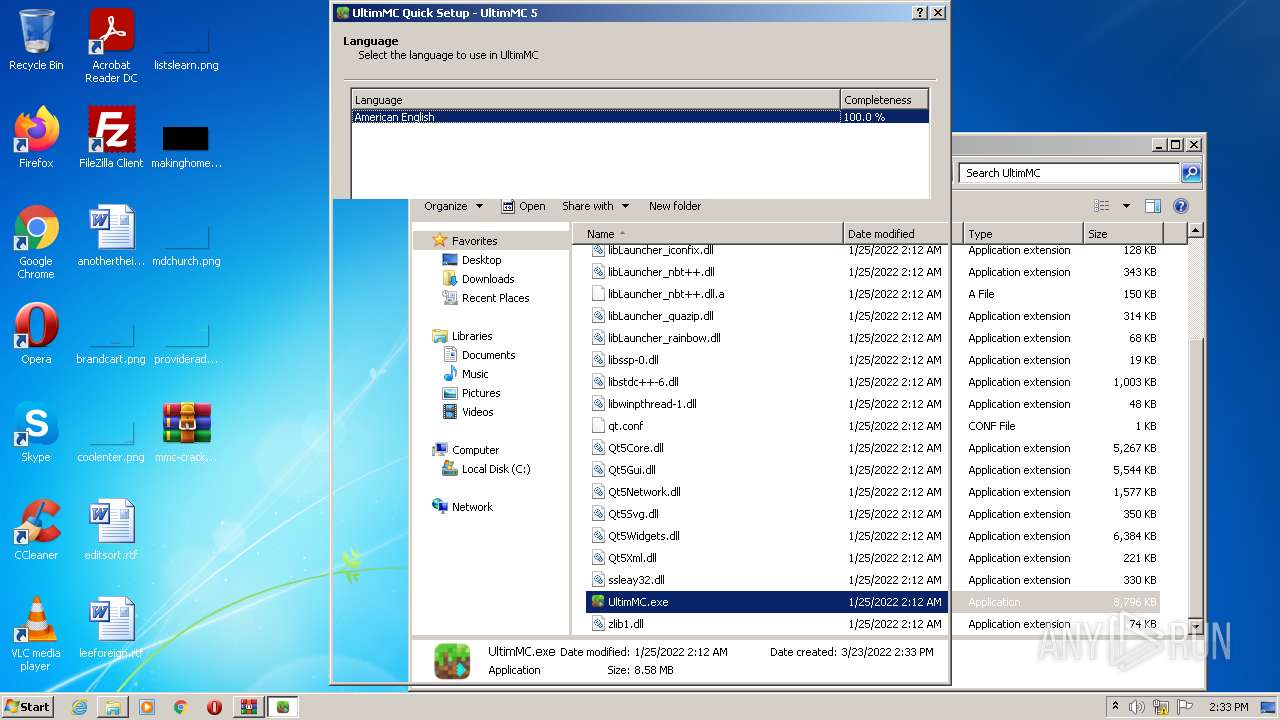
Task: Show hidden system tray icons
Action: click(1115, 707)
